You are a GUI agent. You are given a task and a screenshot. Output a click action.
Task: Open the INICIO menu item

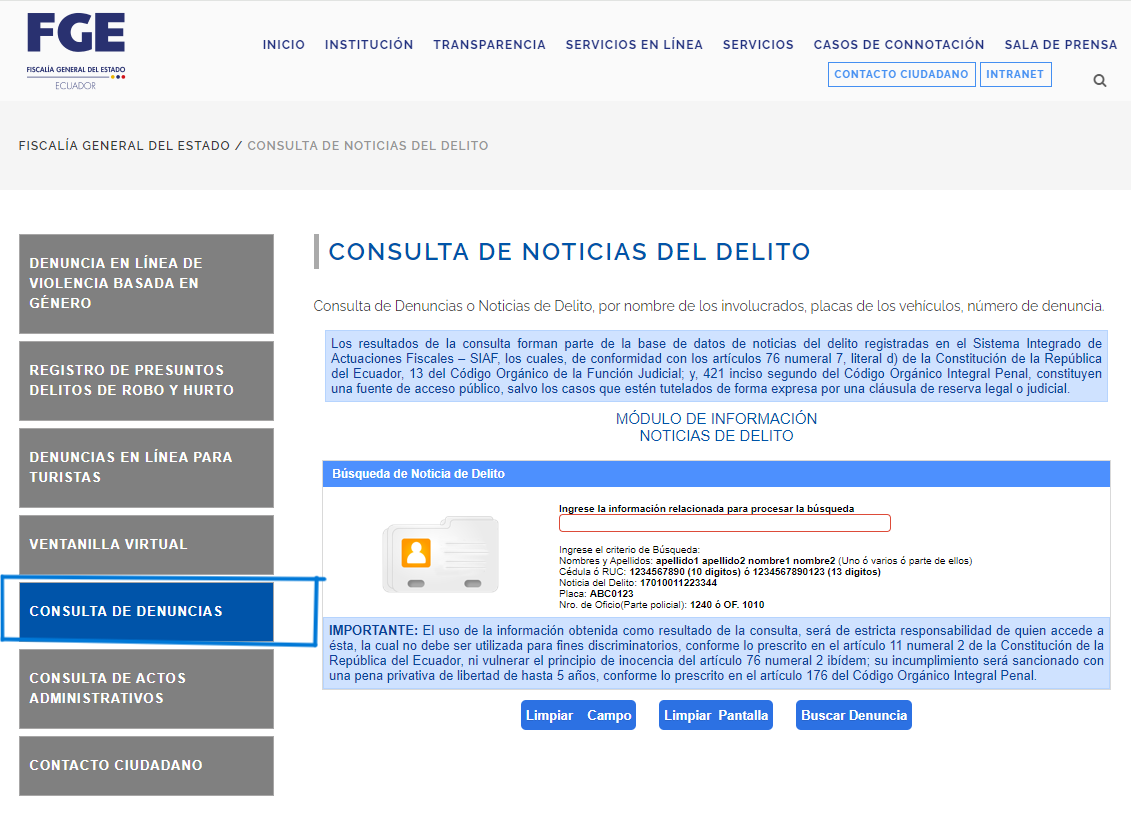pos(284,45)
